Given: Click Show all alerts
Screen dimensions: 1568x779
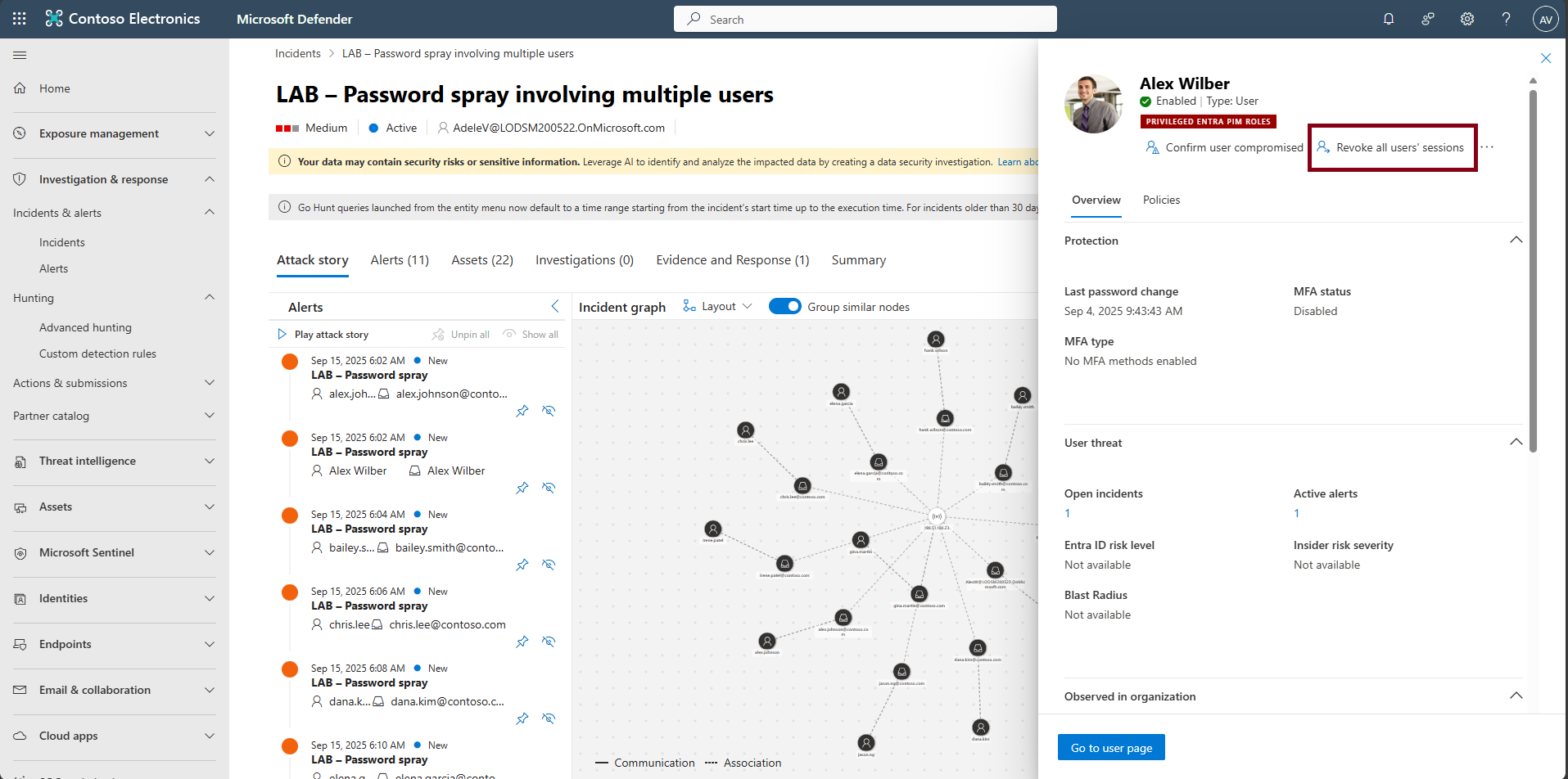Looking at the screenshot, I should (531, 335).
